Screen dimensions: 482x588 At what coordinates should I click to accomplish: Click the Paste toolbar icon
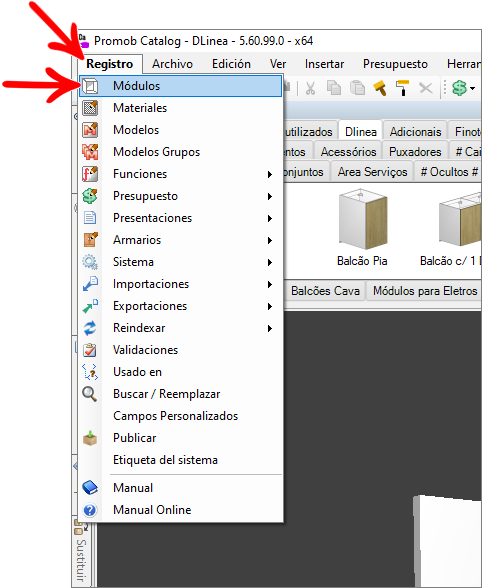point(357,88)
